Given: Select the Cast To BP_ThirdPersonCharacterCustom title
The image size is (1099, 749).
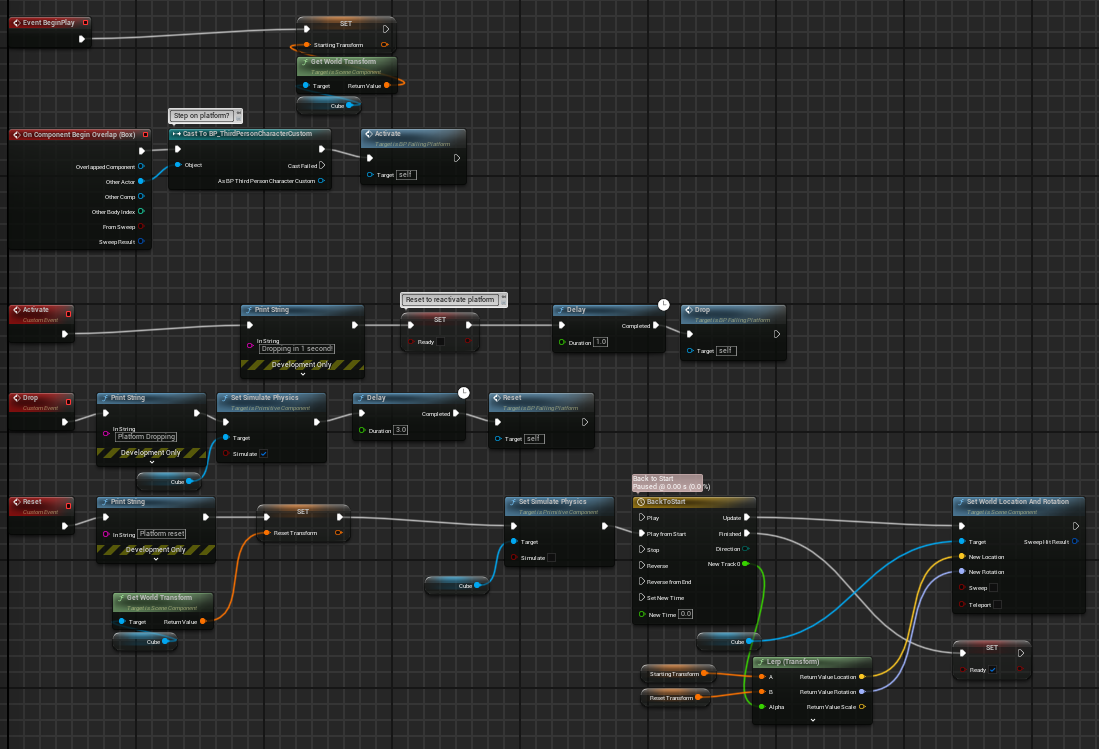Looking at the screenshot, I should point(247,133).
